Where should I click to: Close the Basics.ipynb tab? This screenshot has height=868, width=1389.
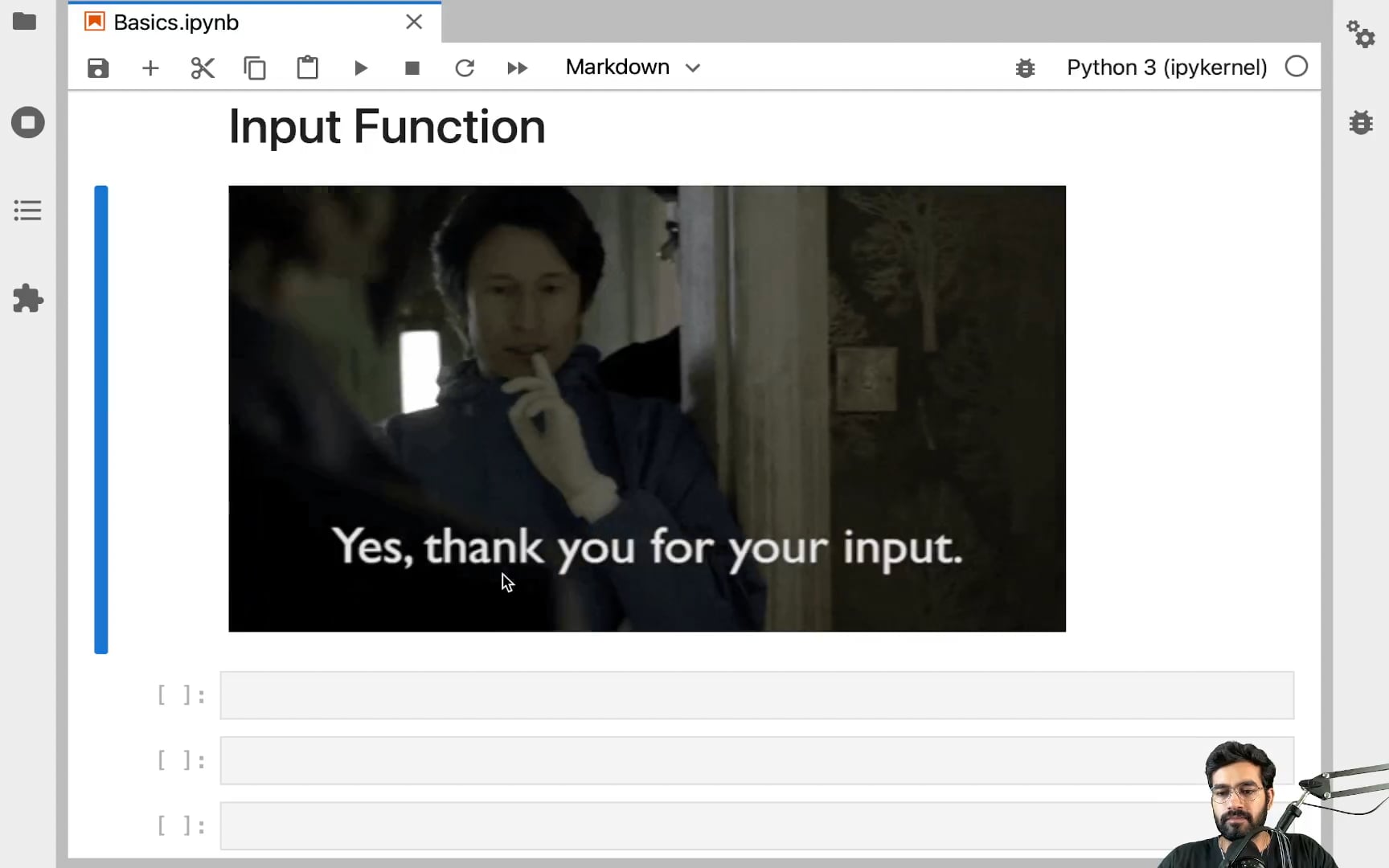pyautogui.click(x=414, y=22)
